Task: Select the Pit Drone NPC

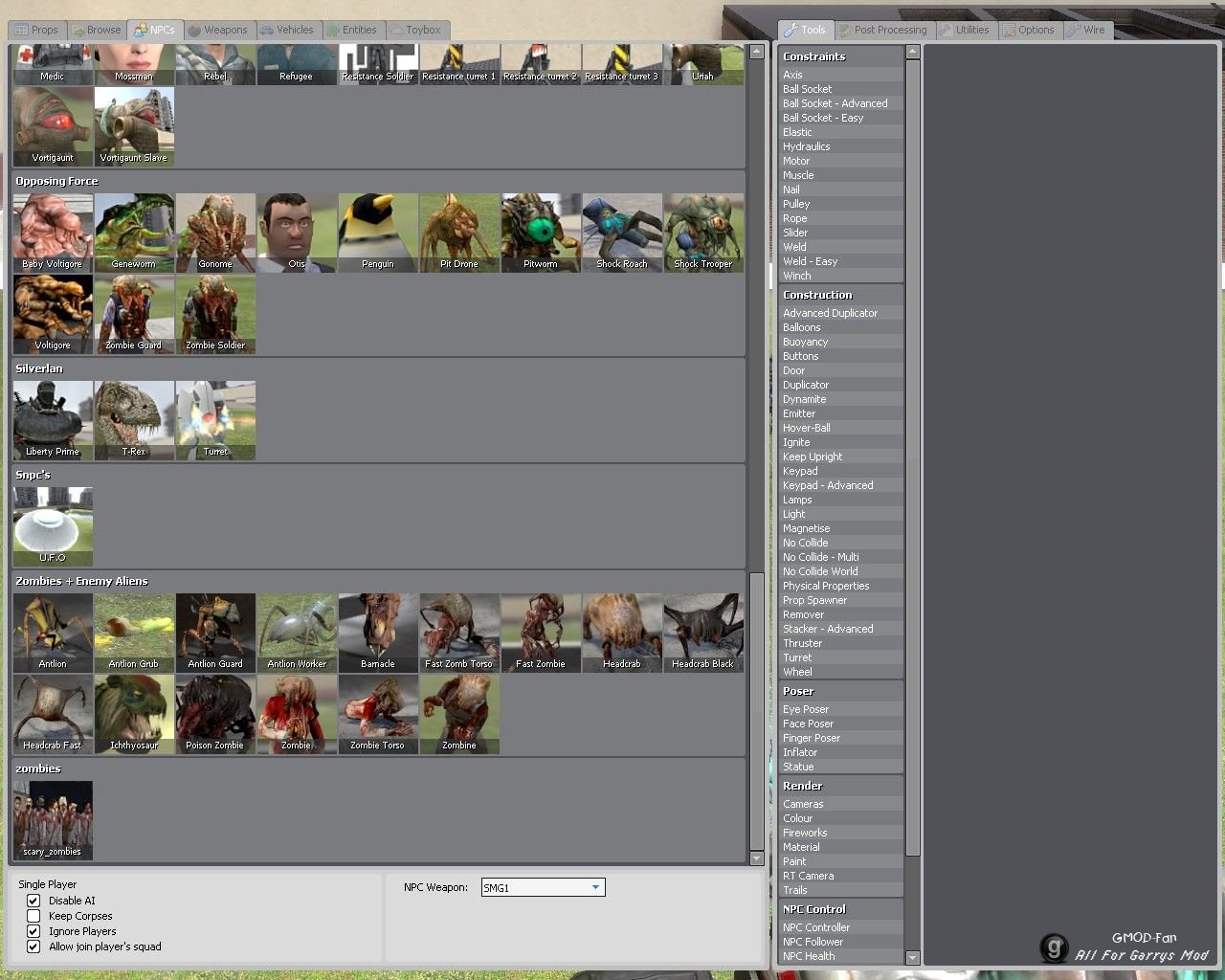Action: coord(459,234)
